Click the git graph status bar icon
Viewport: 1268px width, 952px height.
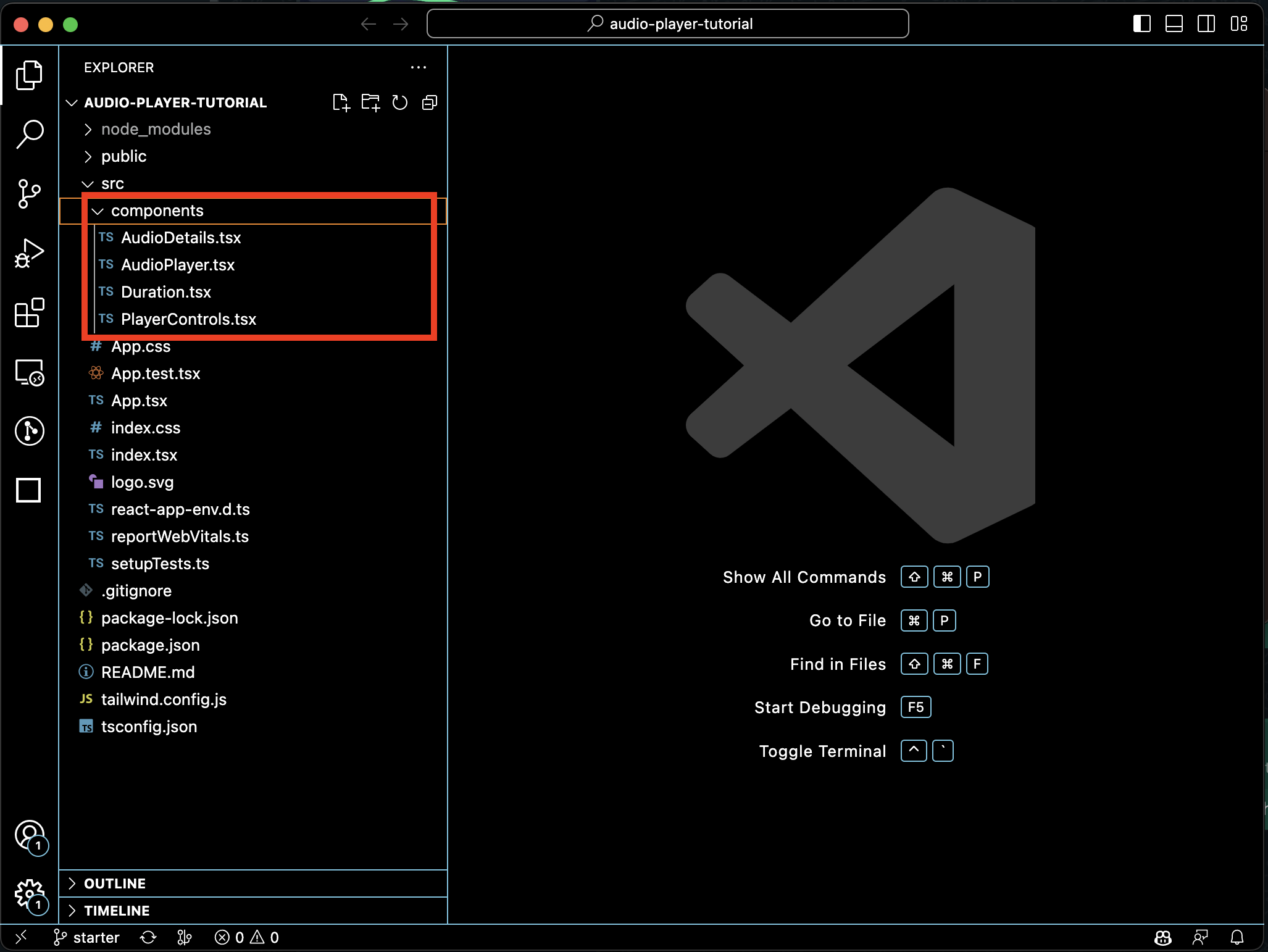pos(184,938)
